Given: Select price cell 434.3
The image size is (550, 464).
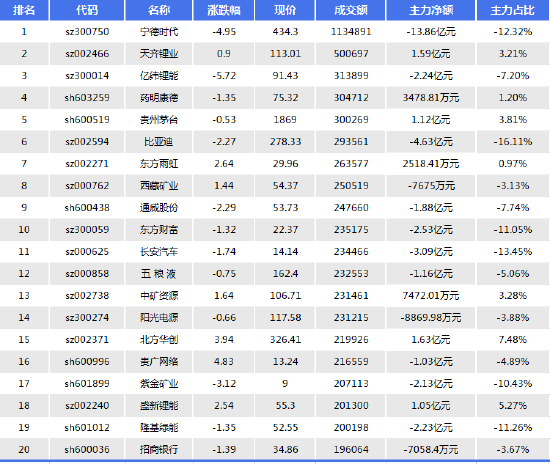Looking at the screenshot, I should click(285, 32).
